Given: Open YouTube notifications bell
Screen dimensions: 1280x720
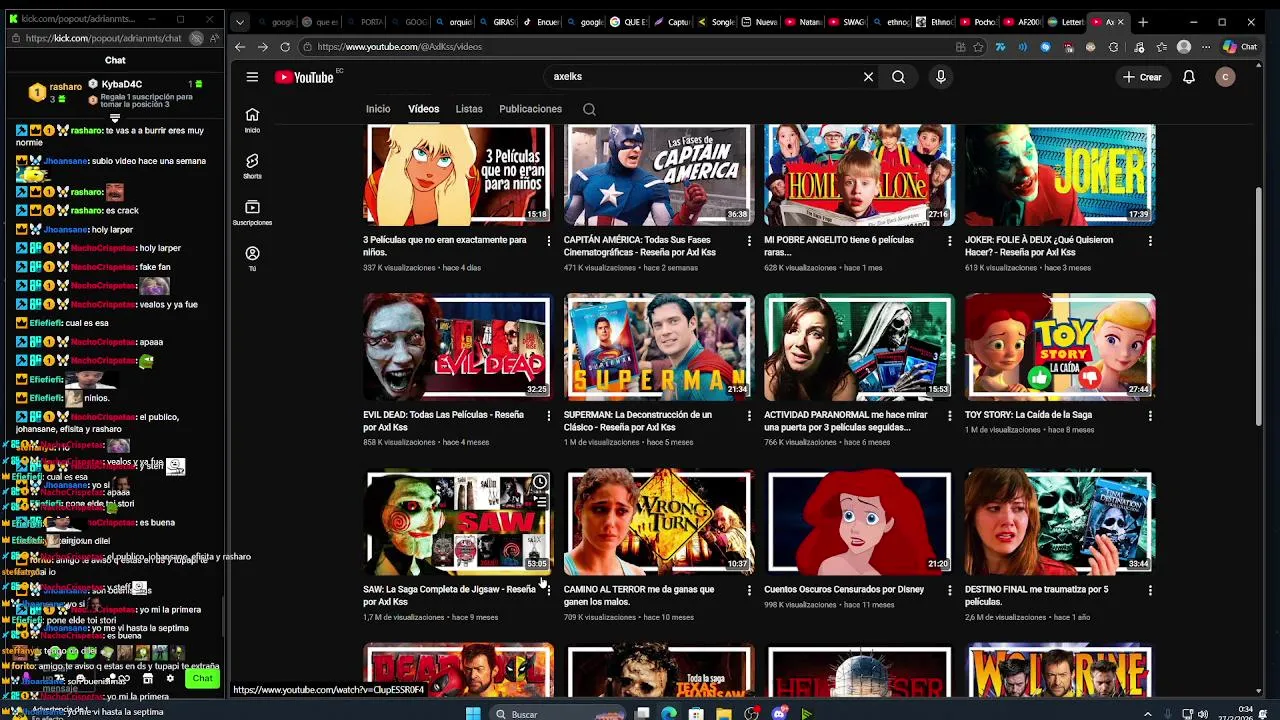Looking at the screenshot, I should 1189,77.
